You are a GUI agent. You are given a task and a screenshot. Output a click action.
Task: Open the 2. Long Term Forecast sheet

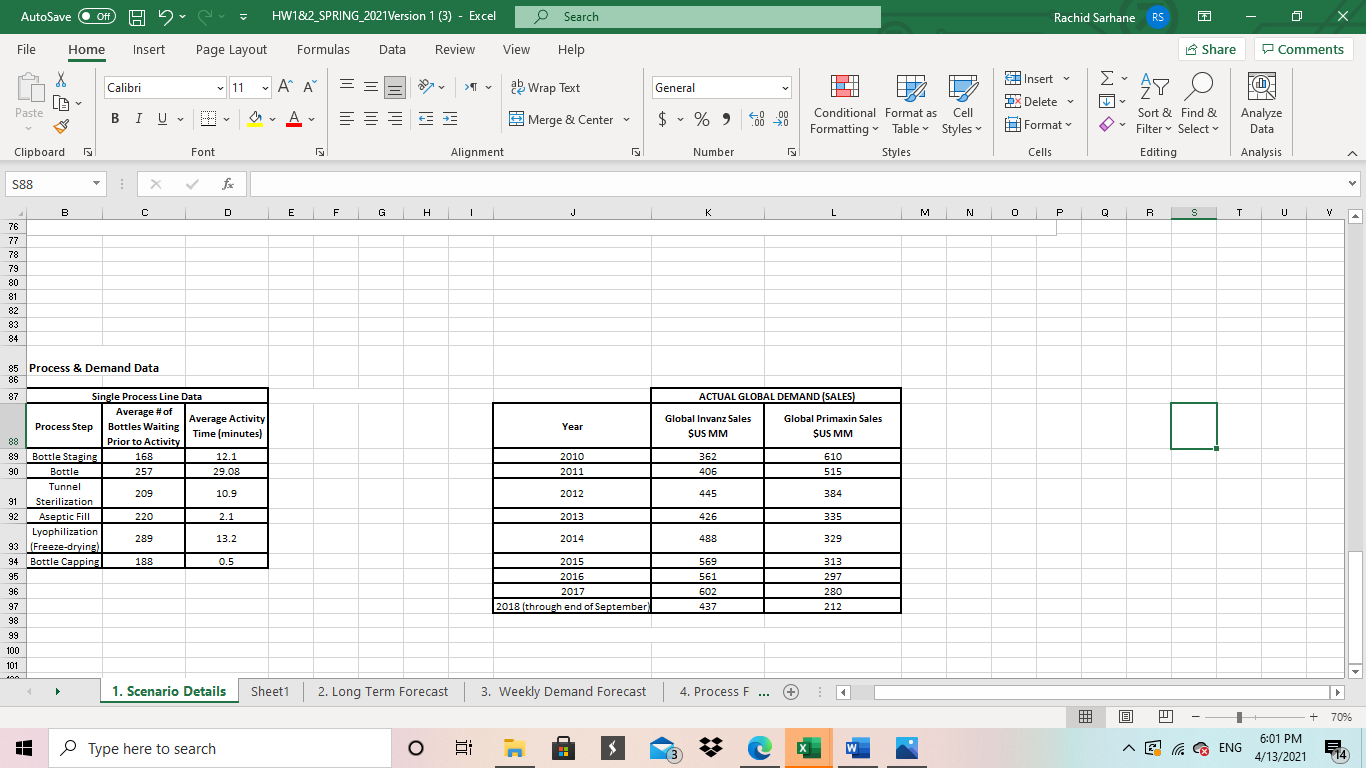(383, 691)
